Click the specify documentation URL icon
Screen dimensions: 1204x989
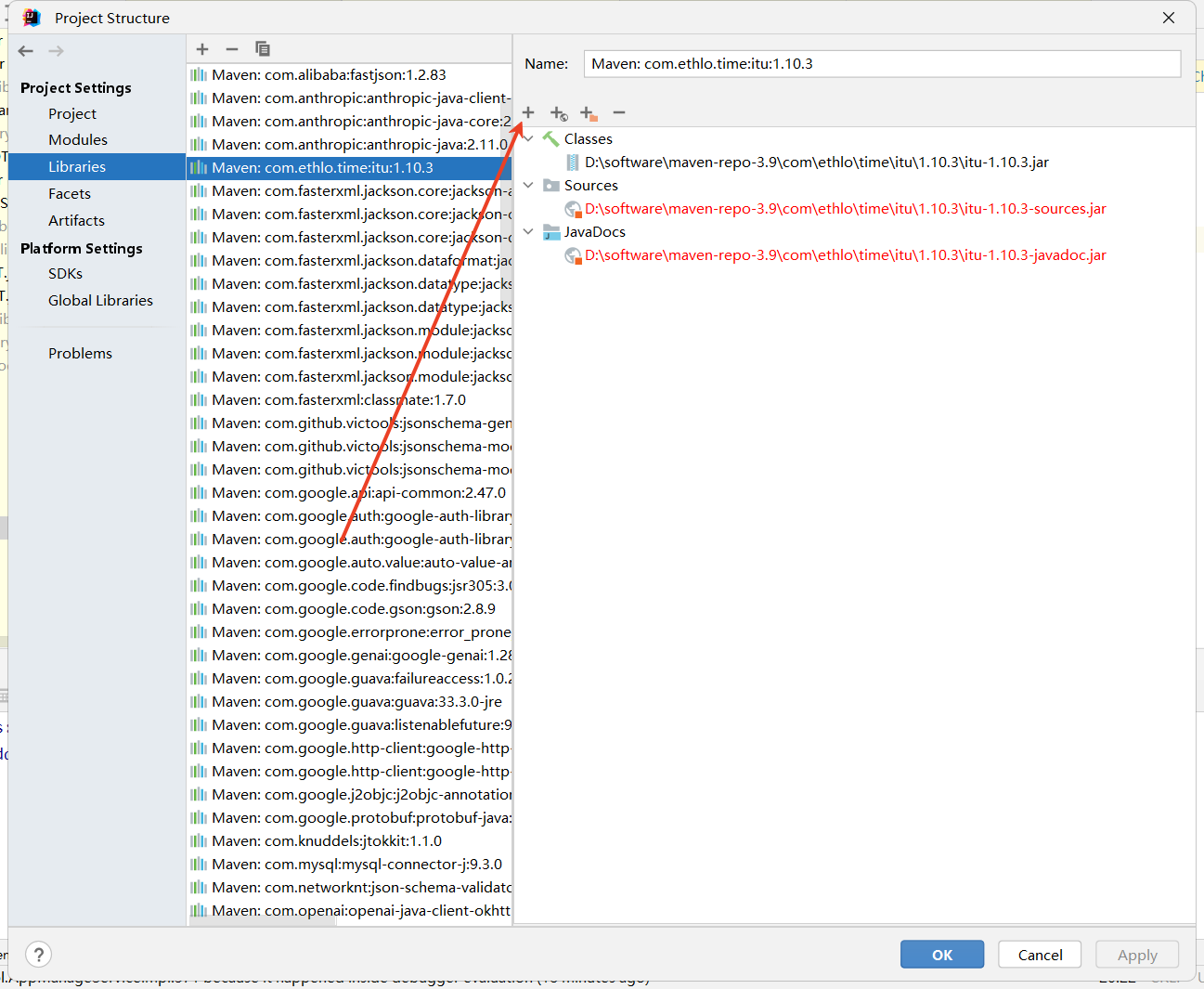559,113
